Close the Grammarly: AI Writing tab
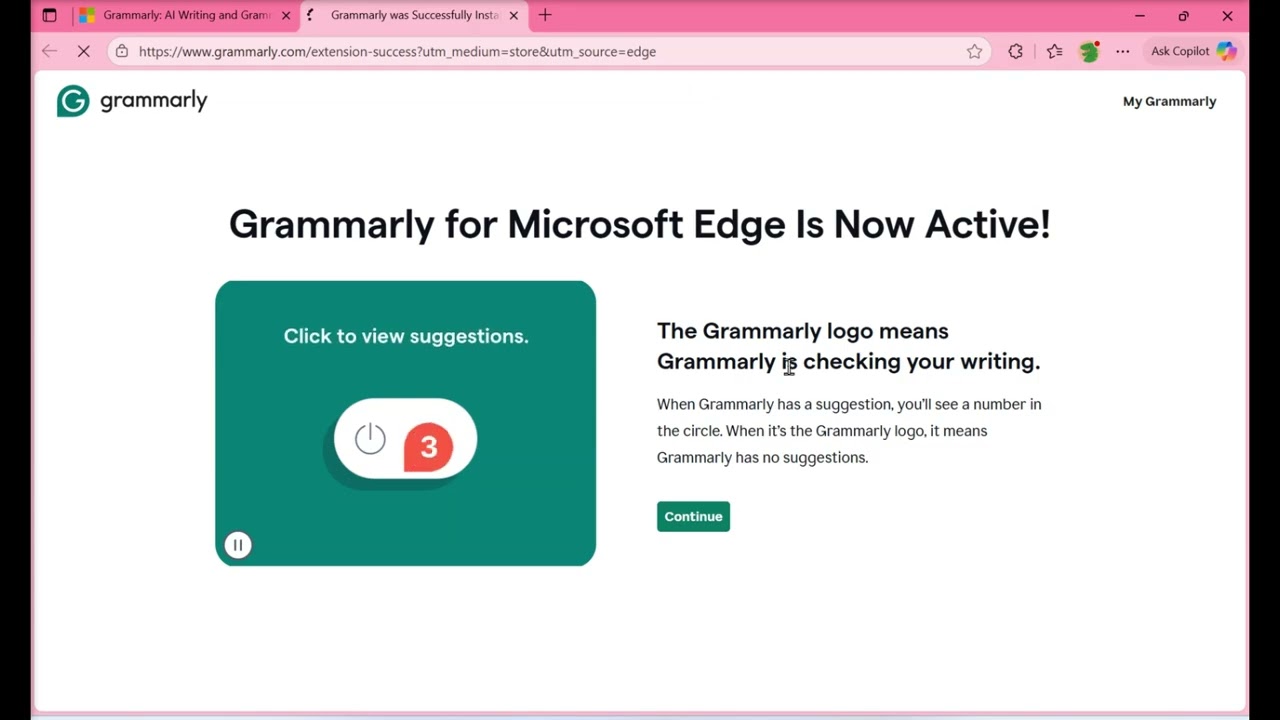This screenshot has width=1280, height=720. point(286,15)
